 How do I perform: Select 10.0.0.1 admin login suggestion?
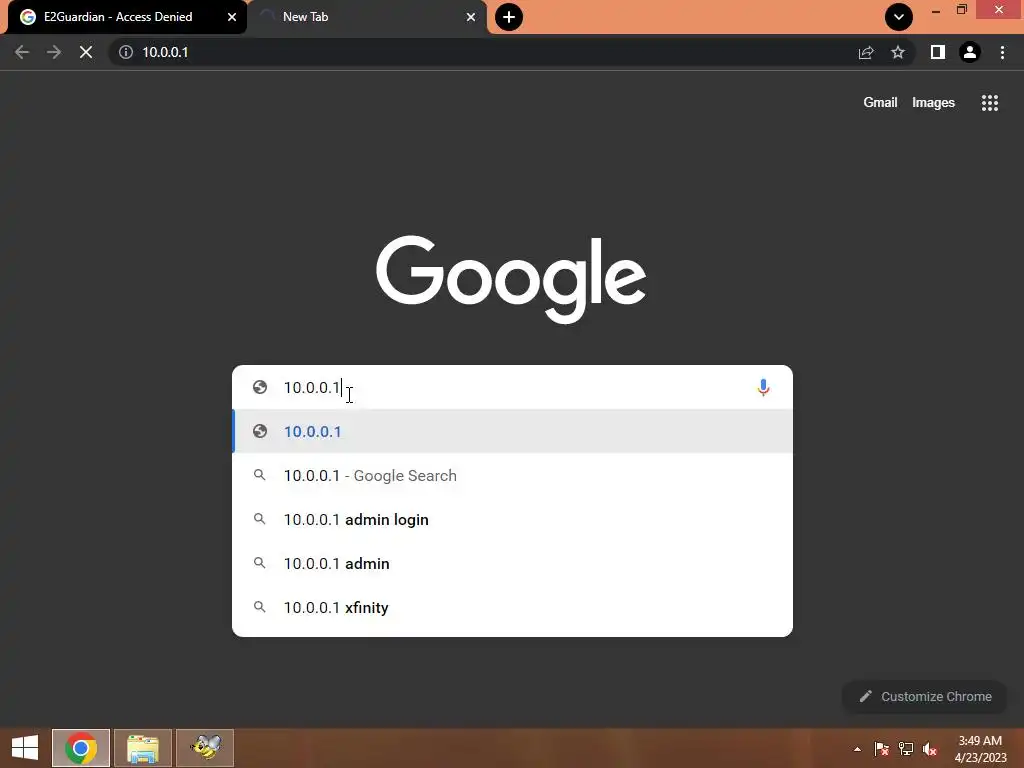[x=512, y=519]
